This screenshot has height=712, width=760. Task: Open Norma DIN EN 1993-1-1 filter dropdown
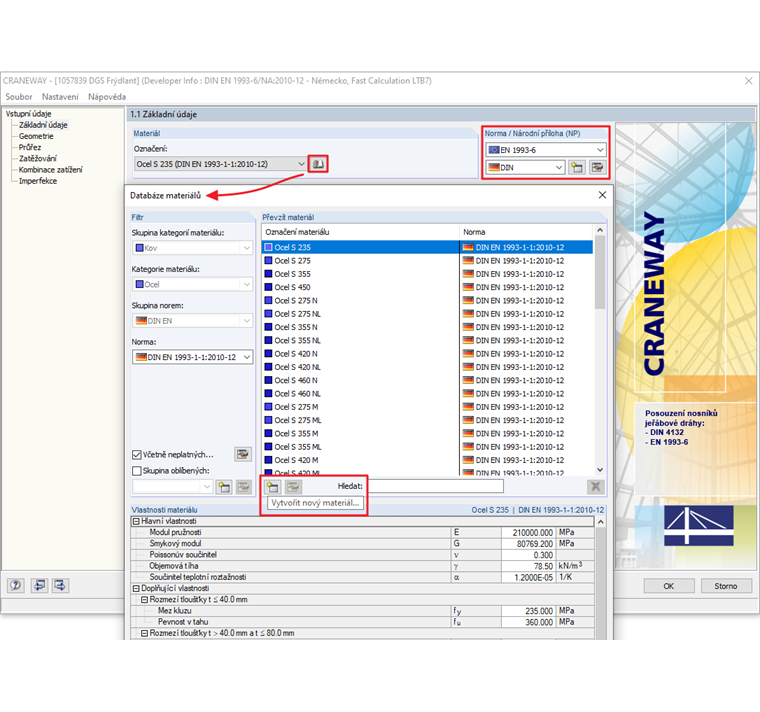(x=247, y=357)
